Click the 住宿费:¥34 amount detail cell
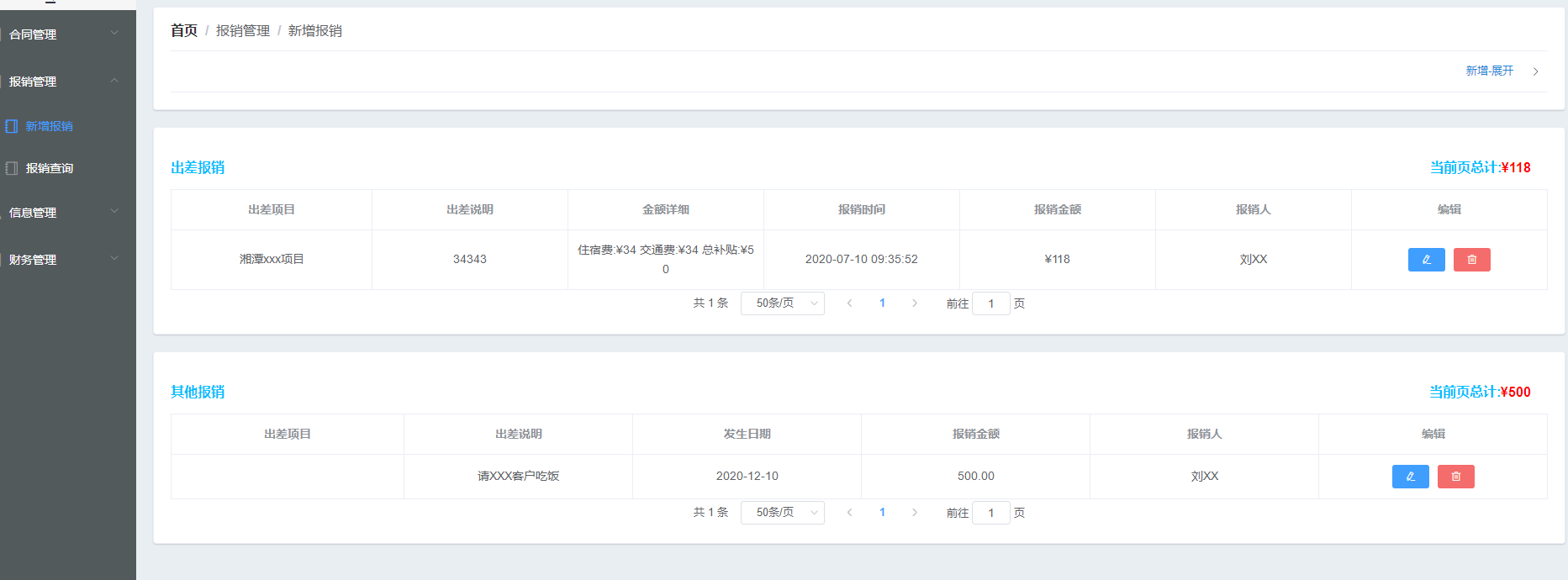The image size is (1568, 580). coord(666,260)
